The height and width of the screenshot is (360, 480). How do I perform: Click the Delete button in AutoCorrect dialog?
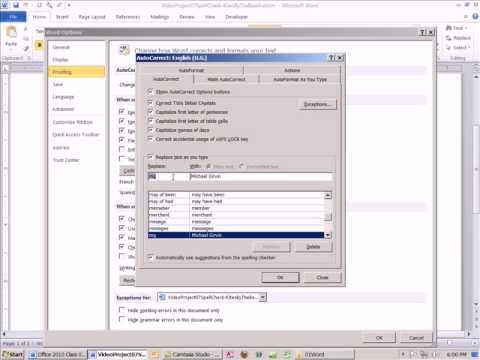[313, 247]
